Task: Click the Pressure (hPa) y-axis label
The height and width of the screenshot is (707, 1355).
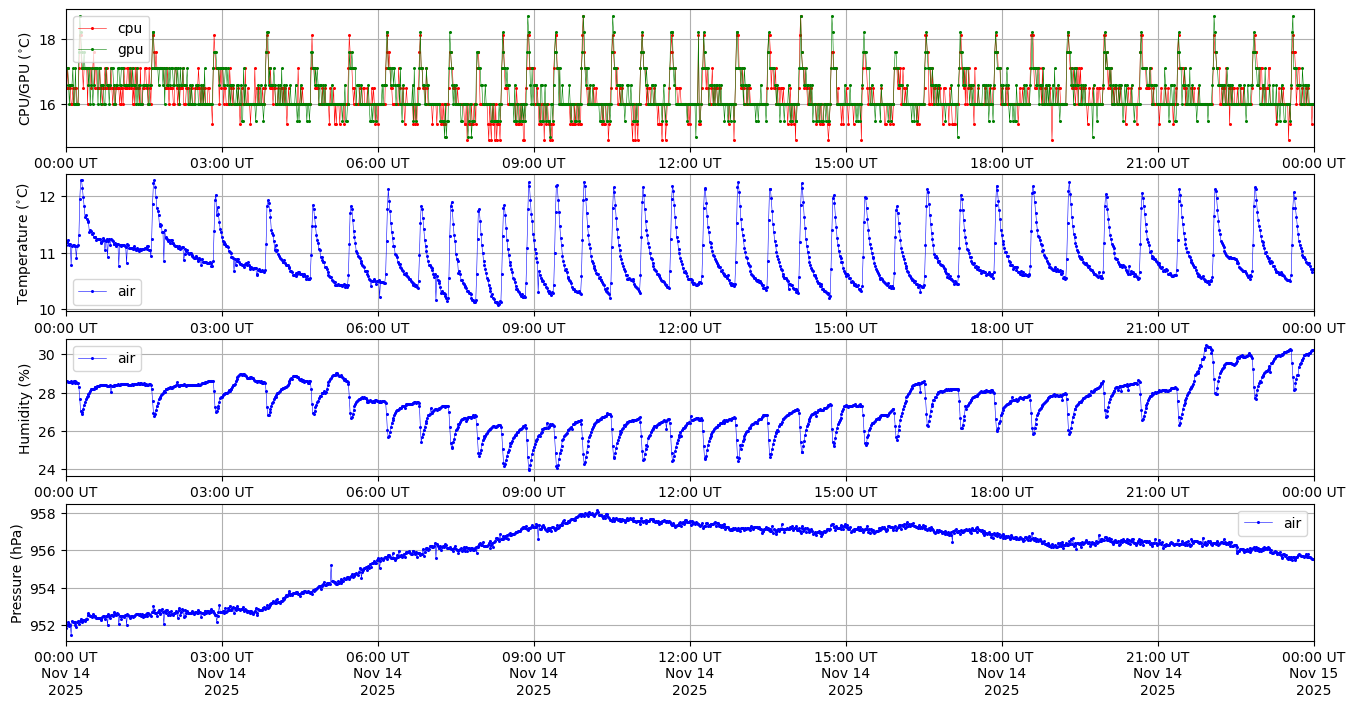Action: point(17,573)
